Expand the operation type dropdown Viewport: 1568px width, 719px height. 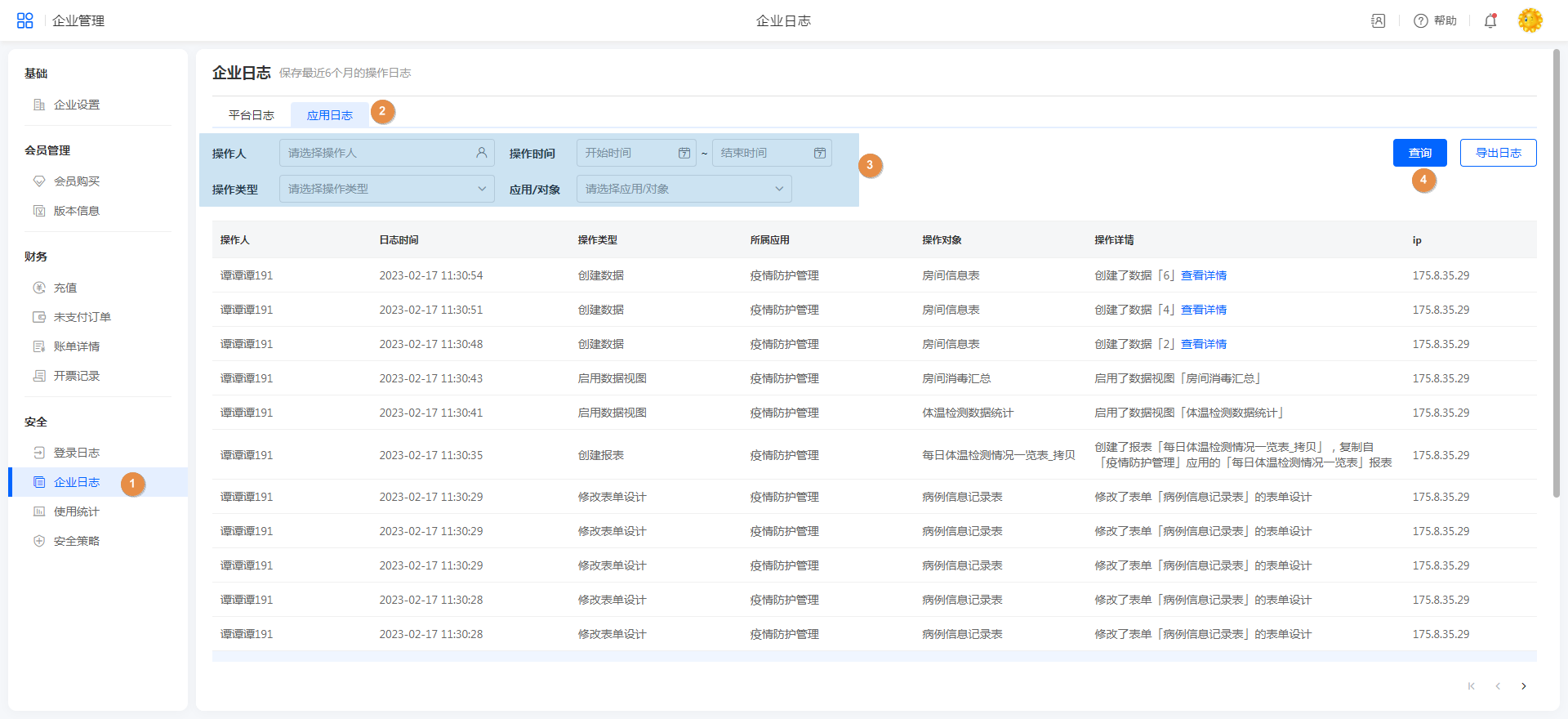click(x=386, y=189)
